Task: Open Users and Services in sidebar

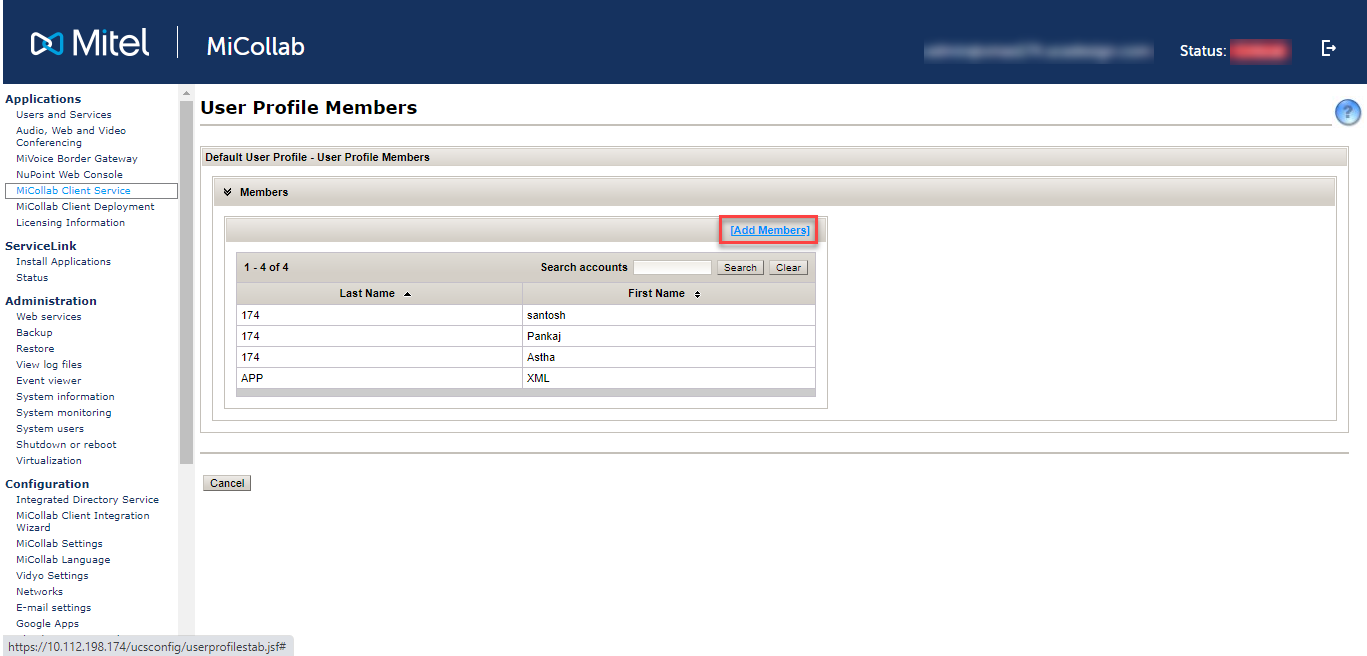Action: click(64, 115)
